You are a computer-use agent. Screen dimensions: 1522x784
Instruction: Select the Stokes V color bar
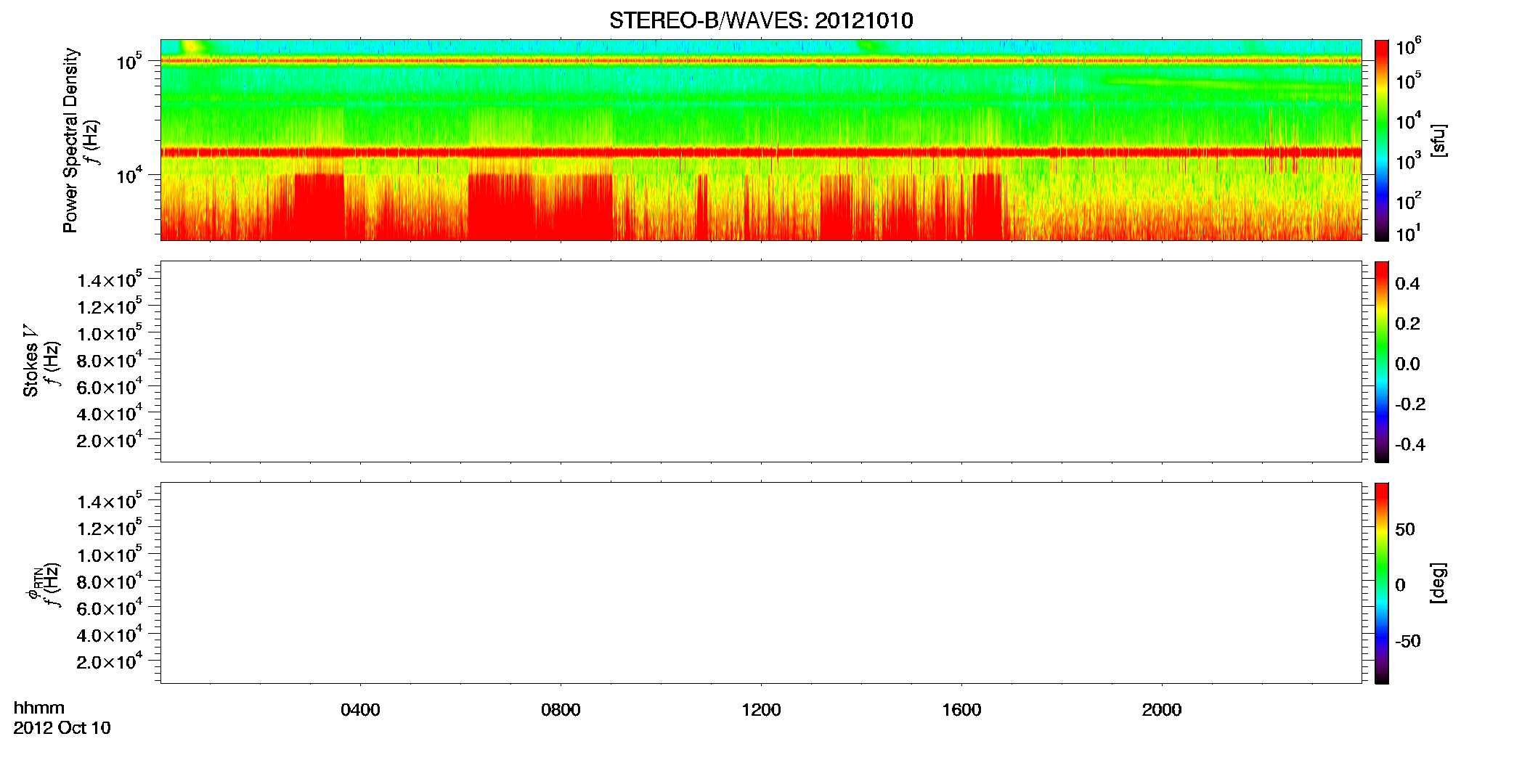(1381, 362)
